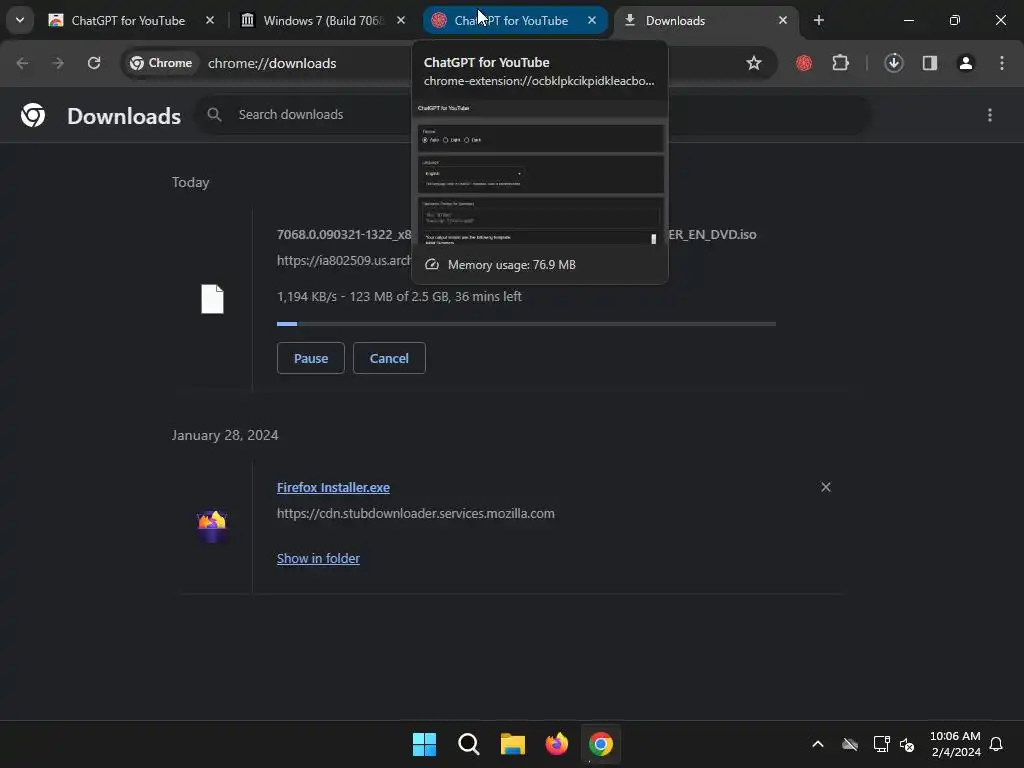The width and height of the screenshot is (1024, 768).
Task: Open the Firefox Installer.exe link
Action: coord(333,487)
